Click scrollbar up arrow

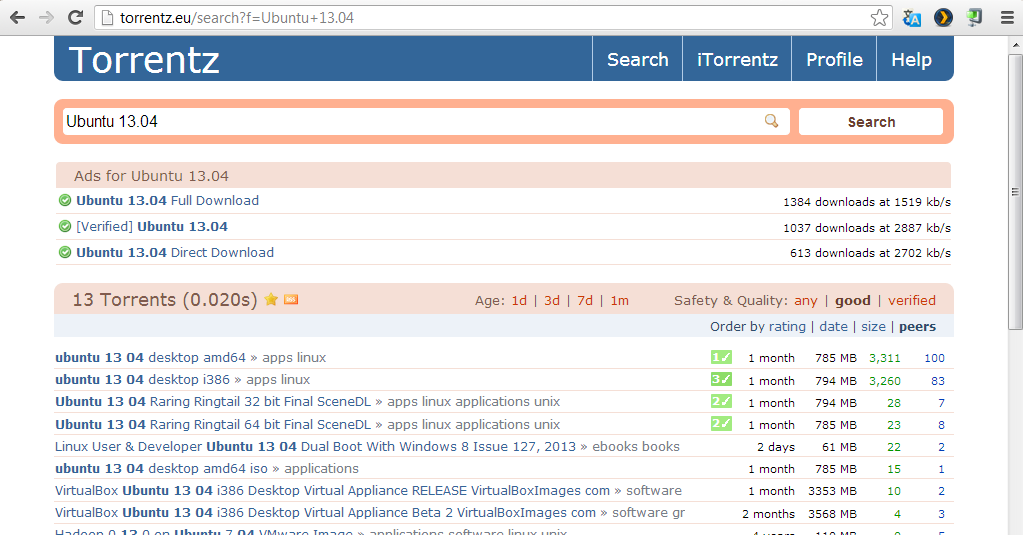point(1015,46)
